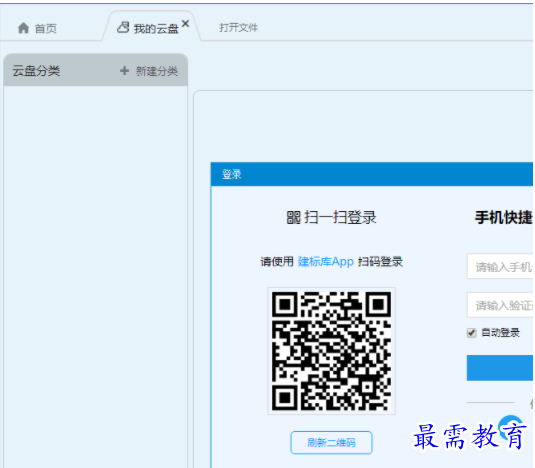
Task: Open the 打开文件 tab
Action: click(x=238, y=28)
